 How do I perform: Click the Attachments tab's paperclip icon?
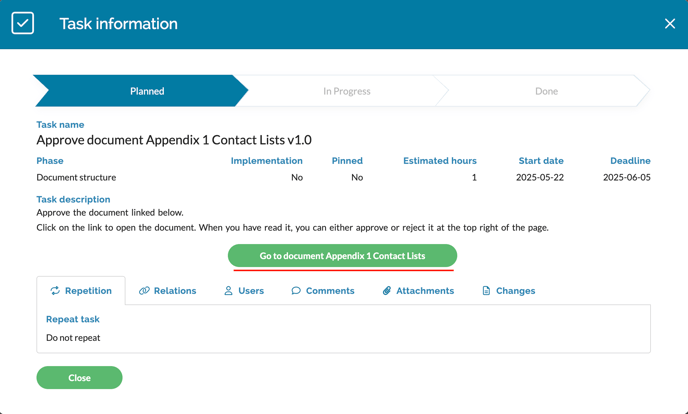[x=387, y=291]
